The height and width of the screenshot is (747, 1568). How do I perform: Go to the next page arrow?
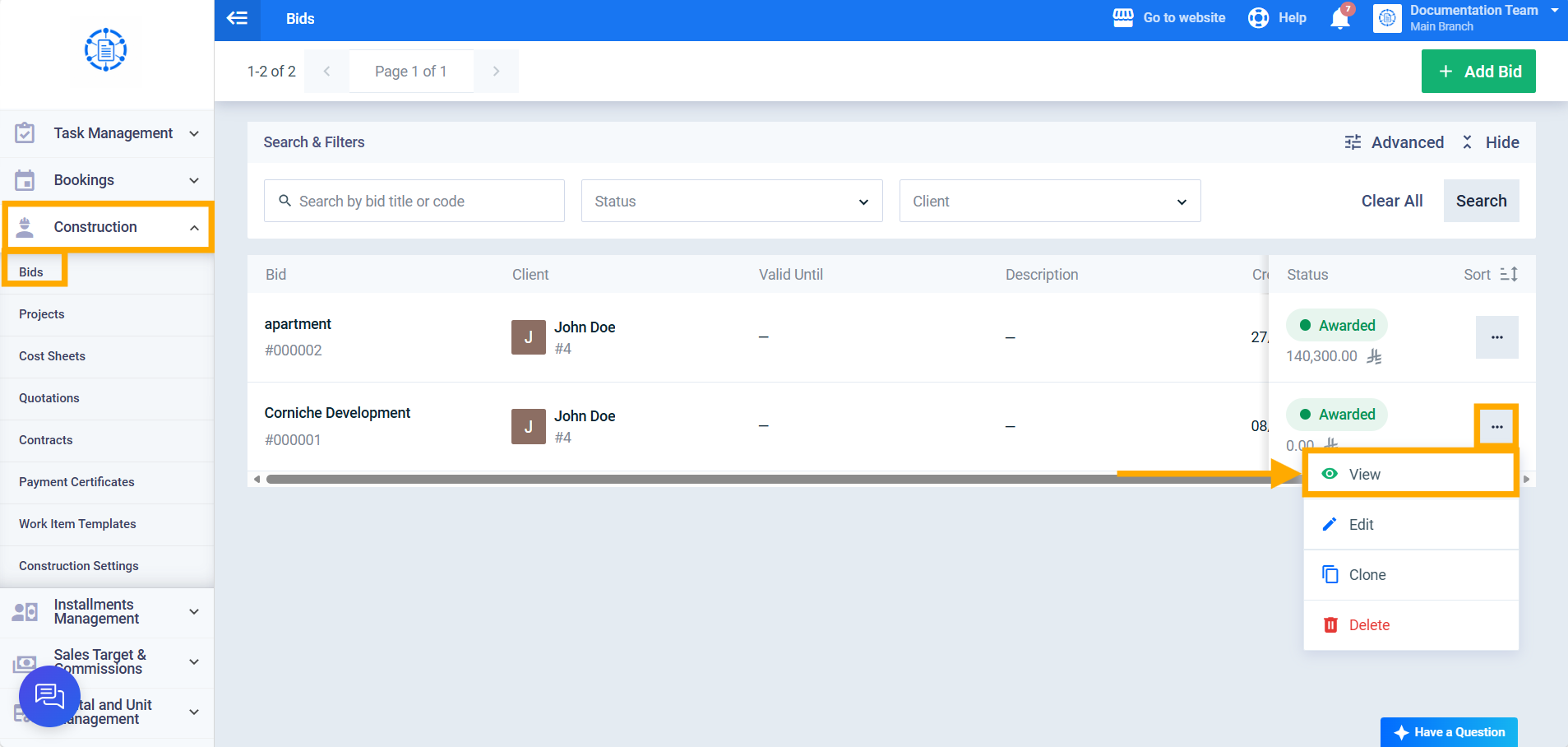pos(496,72)
